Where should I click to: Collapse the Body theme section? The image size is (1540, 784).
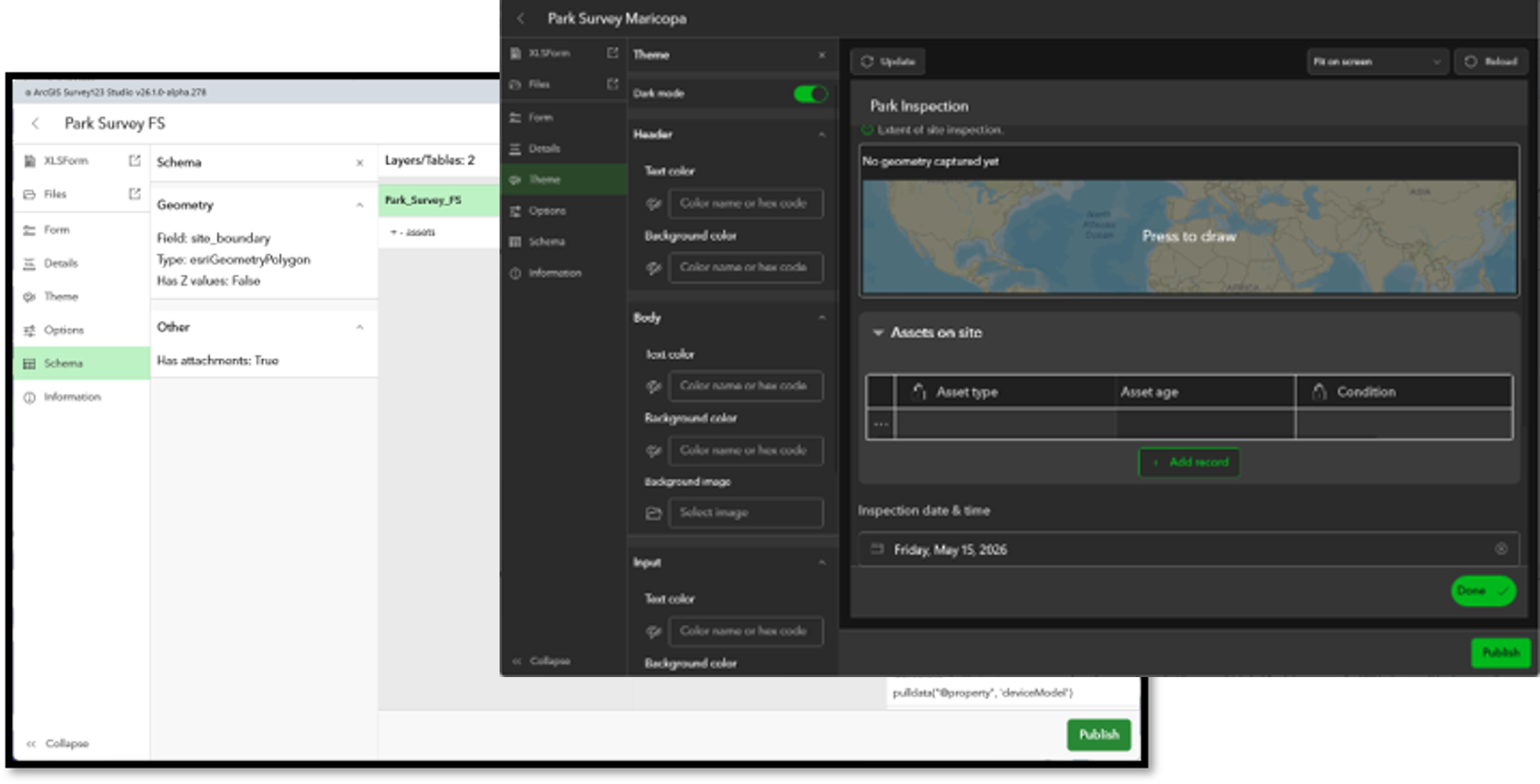(822, 318)
